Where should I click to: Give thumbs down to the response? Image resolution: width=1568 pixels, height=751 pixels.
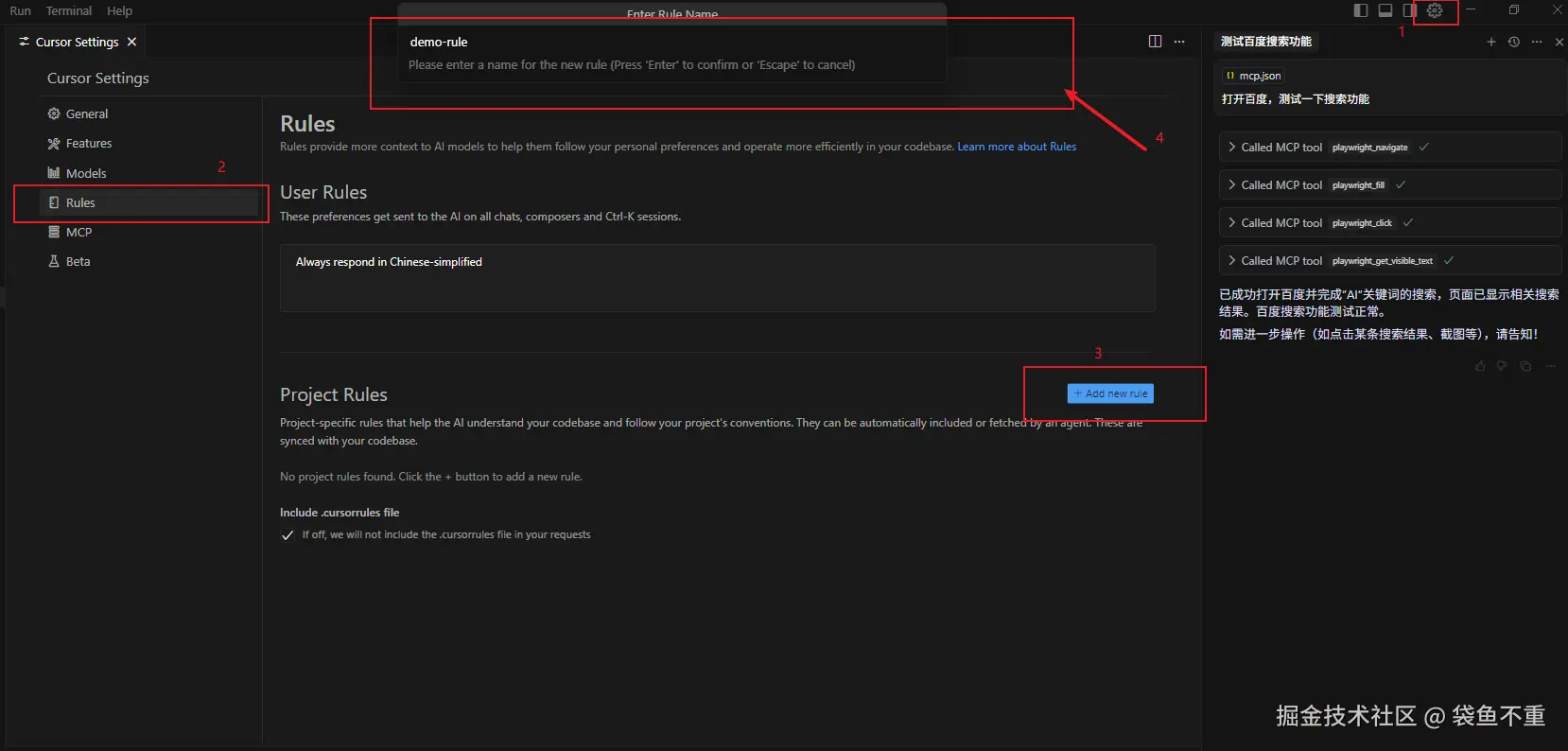pos(1502,366)
